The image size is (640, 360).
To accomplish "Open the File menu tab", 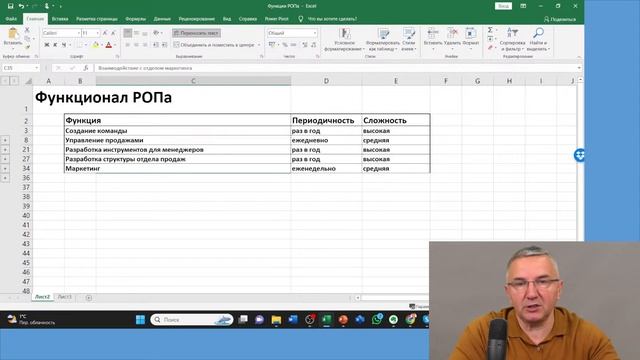I will point(11,19).
